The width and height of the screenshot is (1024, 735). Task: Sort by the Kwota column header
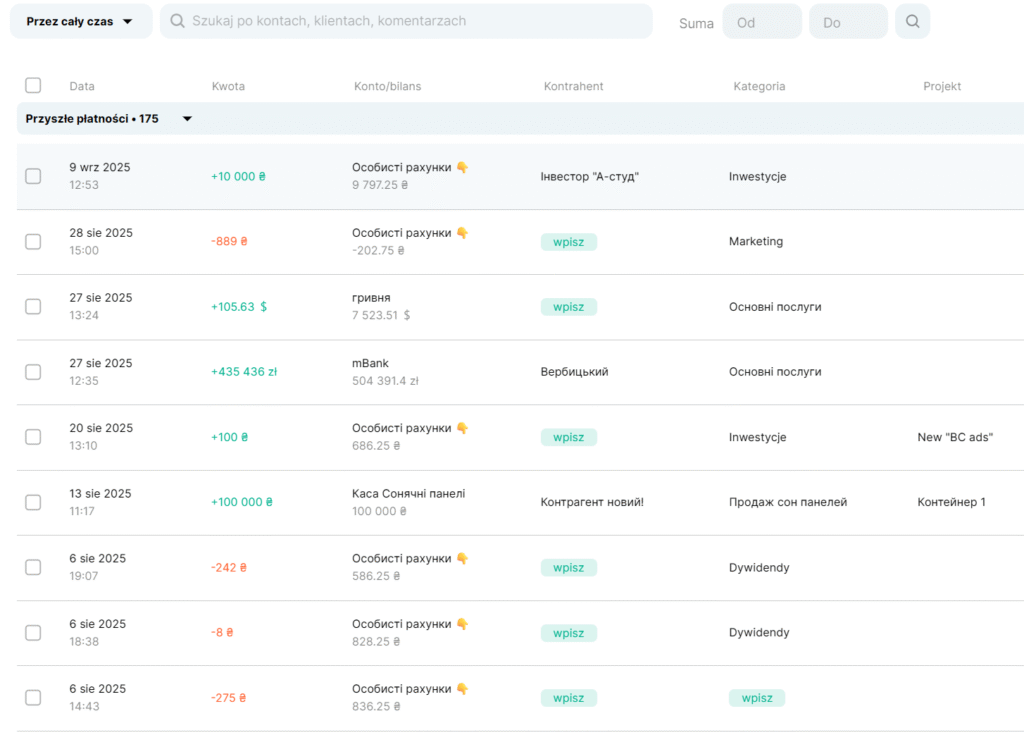tap(228, 86)
